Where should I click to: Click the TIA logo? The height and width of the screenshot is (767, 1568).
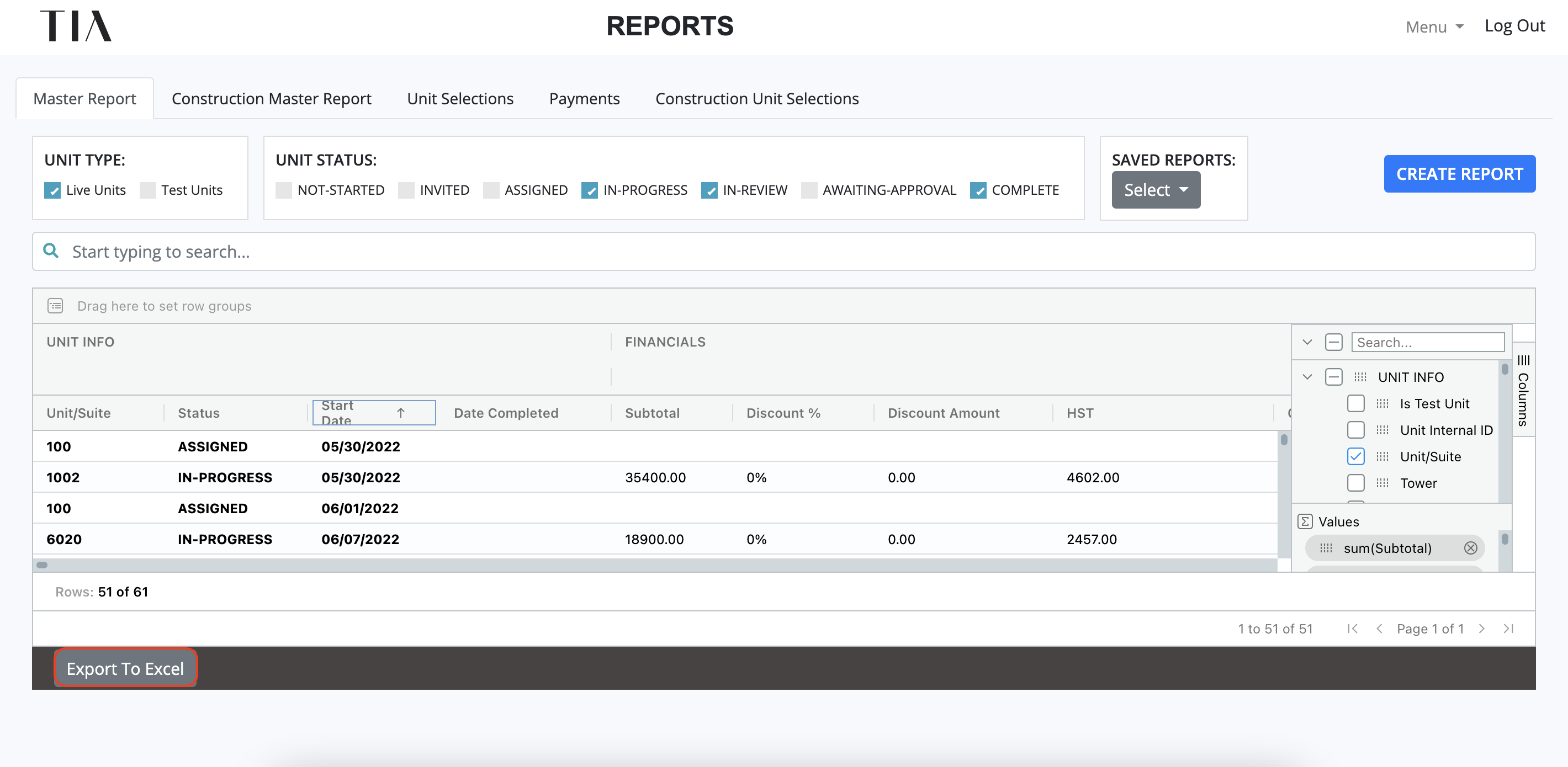click(76, 26)
